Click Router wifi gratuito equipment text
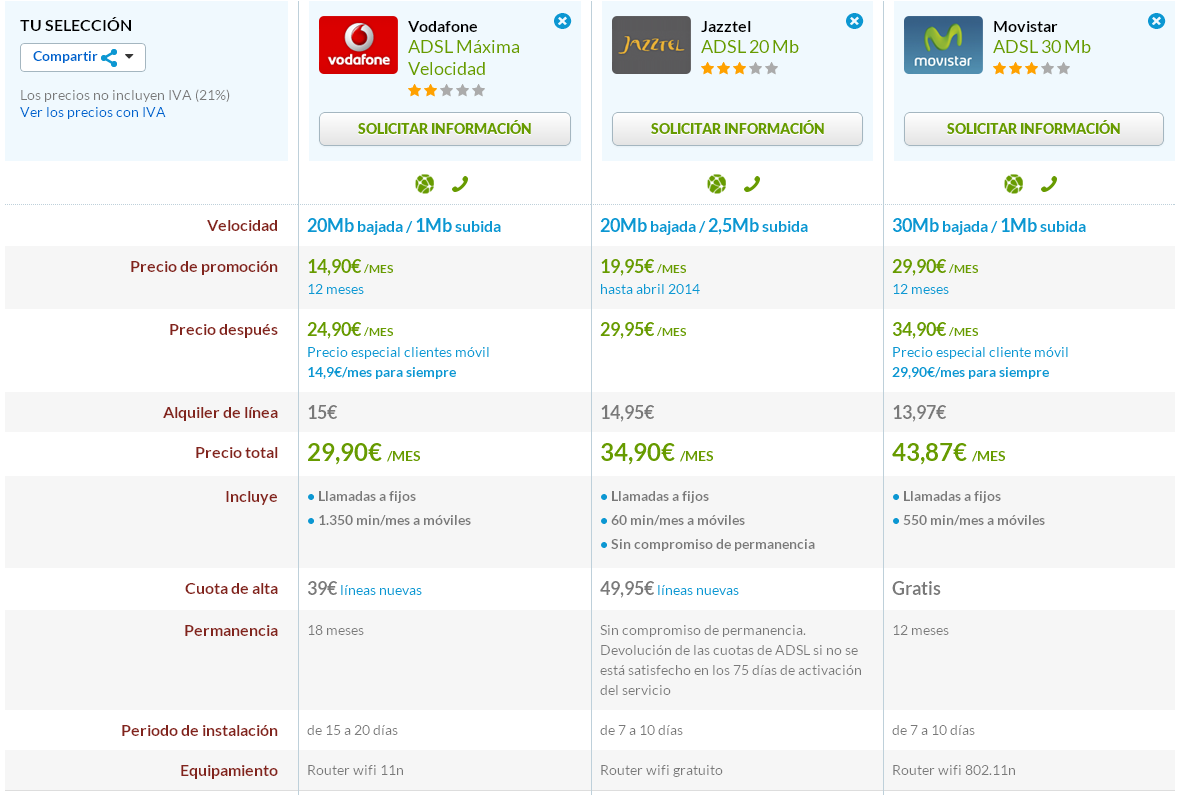Screen dimensions: 1177x795 pos(661,770)
